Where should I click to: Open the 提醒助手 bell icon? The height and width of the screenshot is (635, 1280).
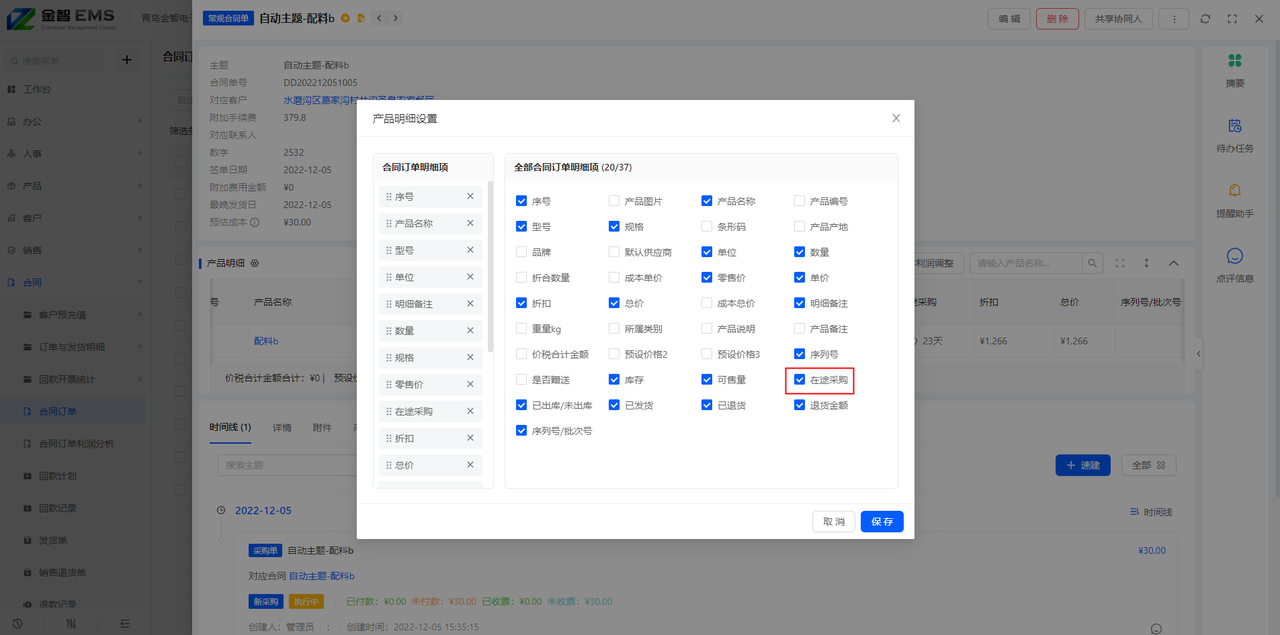coord(1235,191)
